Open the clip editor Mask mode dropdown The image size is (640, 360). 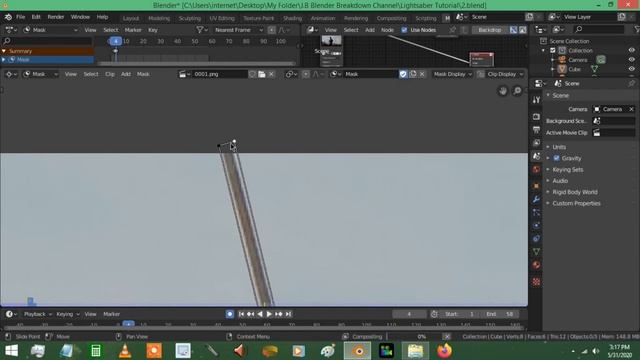(x=40, y=74)
